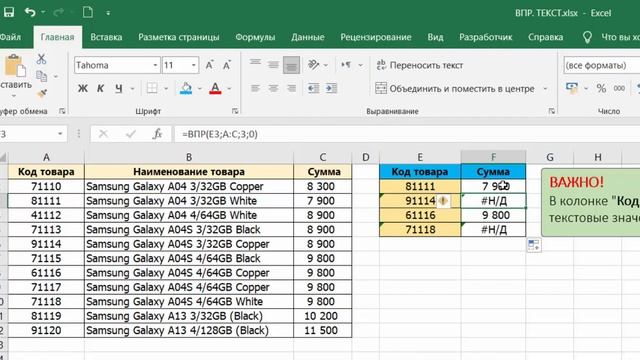Switch to the Вставка tab
This screenshot has width=640, height=360.
coord(106,37)
